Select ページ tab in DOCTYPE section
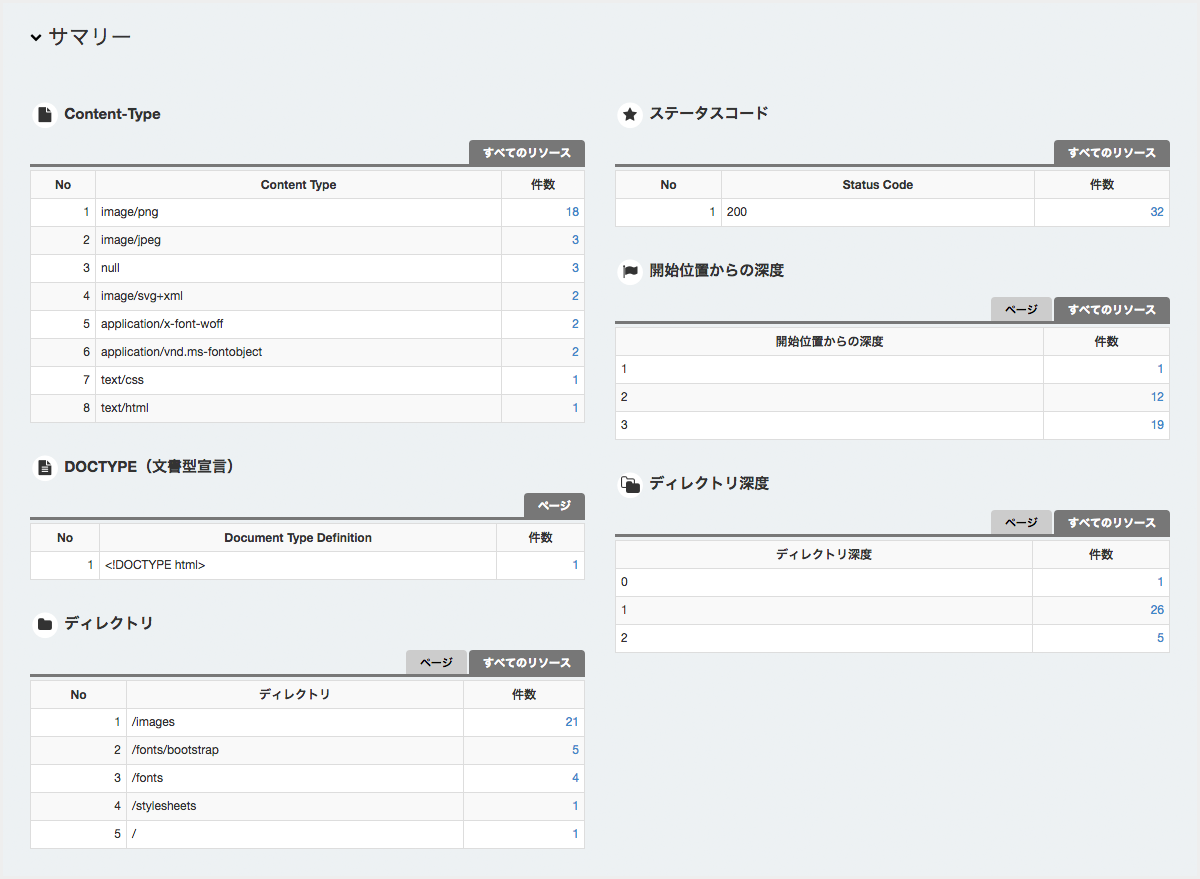Screen dimensions: 1200x879 (x=554, y=506)
